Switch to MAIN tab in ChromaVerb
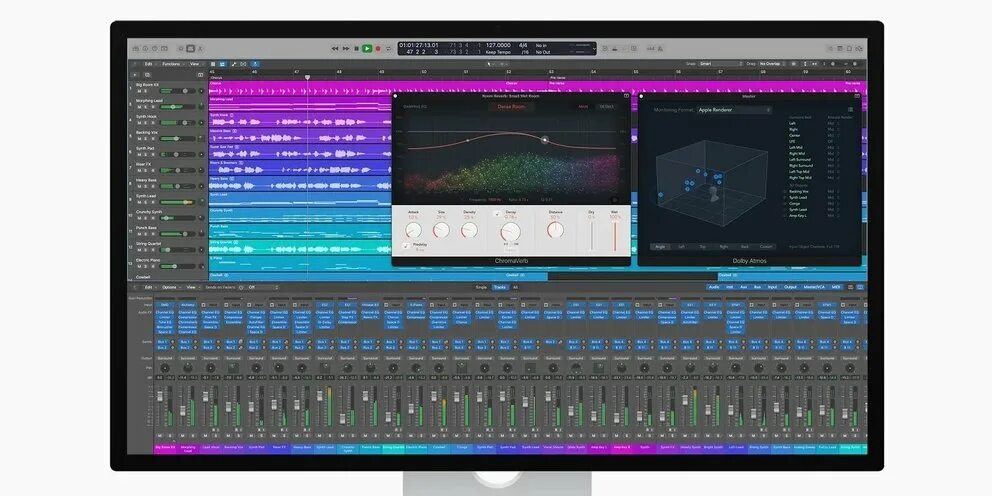Image resolution: width=992 pixels, height=496 pixels. (x=583, y=107)
